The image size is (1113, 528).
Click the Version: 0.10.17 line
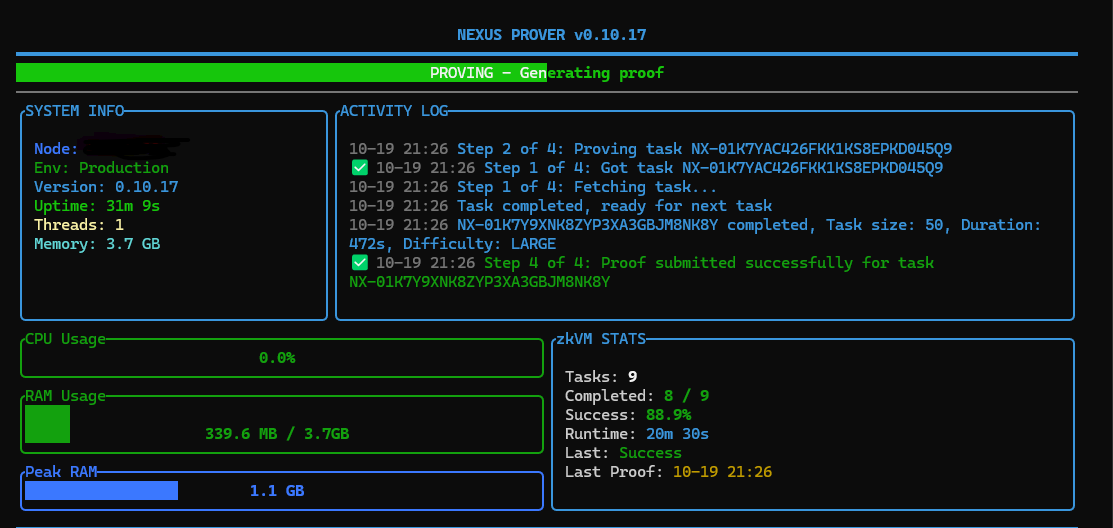(x=106, y=187)
